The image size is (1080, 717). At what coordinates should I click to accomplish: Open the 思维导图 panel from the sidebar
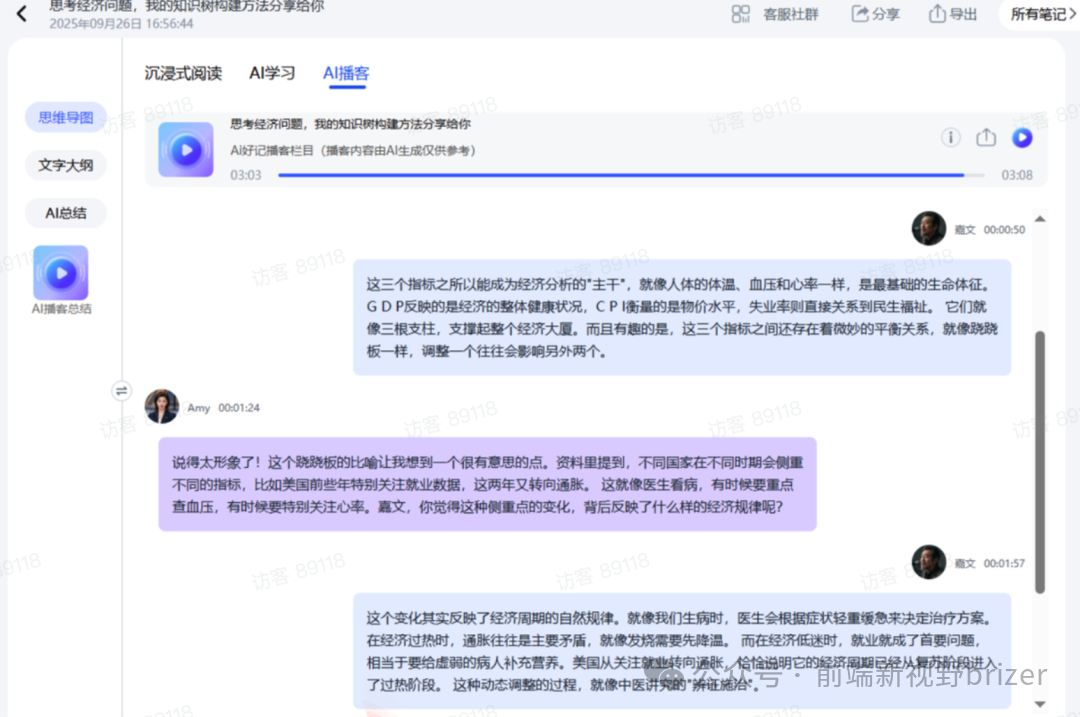pyautogui.click(x=65, y=117)
